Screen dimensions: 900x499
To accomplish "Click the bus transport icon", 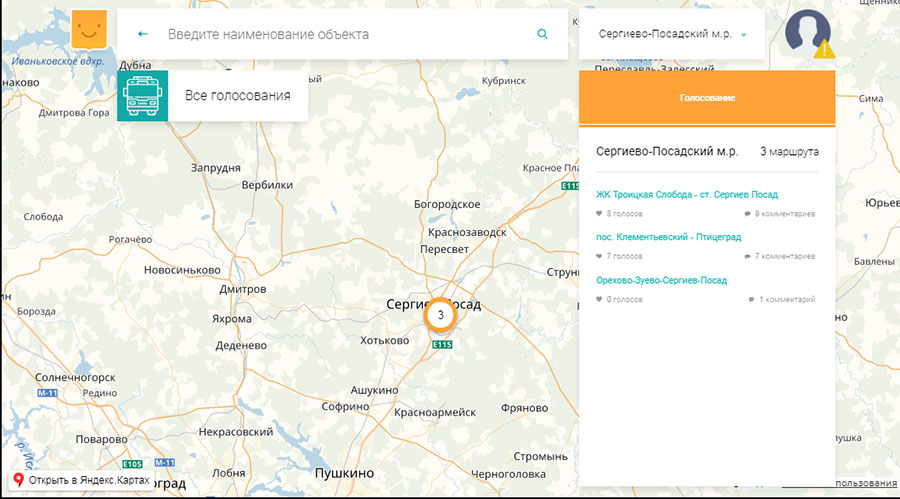I will tap(142, 96).
